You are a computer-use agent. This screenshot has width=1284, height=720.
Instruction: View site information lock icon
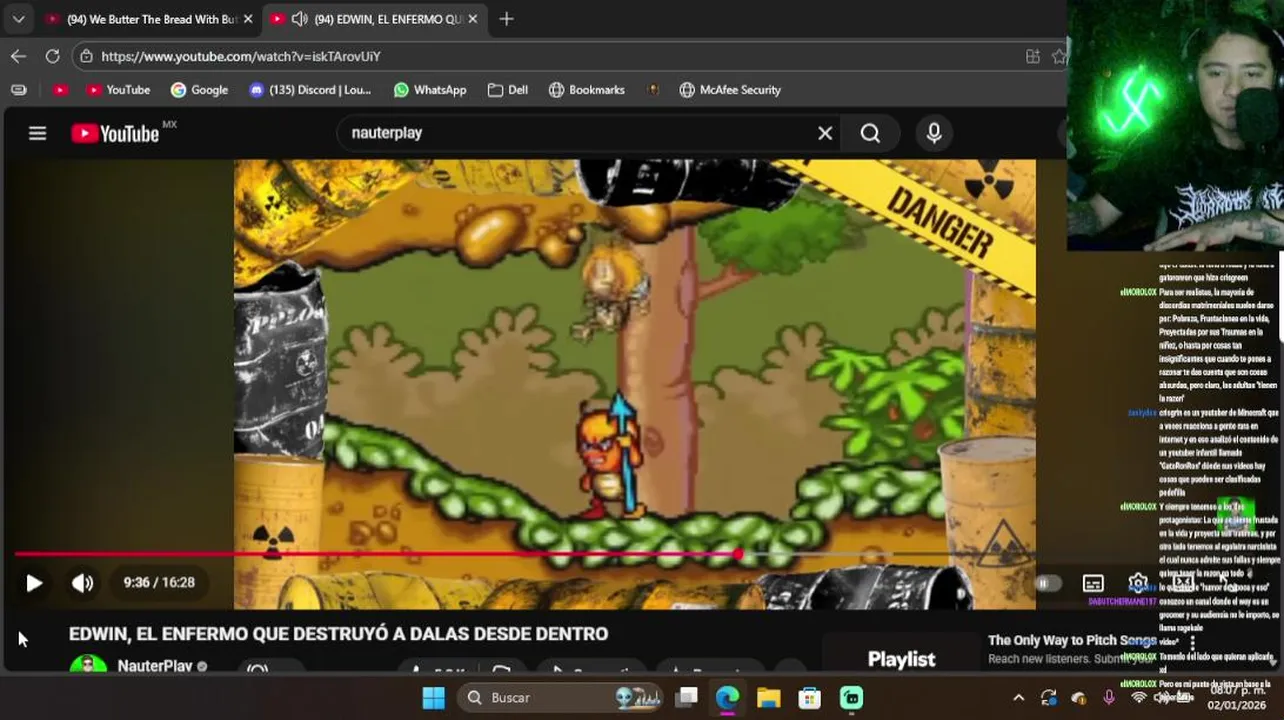(87, 56)
